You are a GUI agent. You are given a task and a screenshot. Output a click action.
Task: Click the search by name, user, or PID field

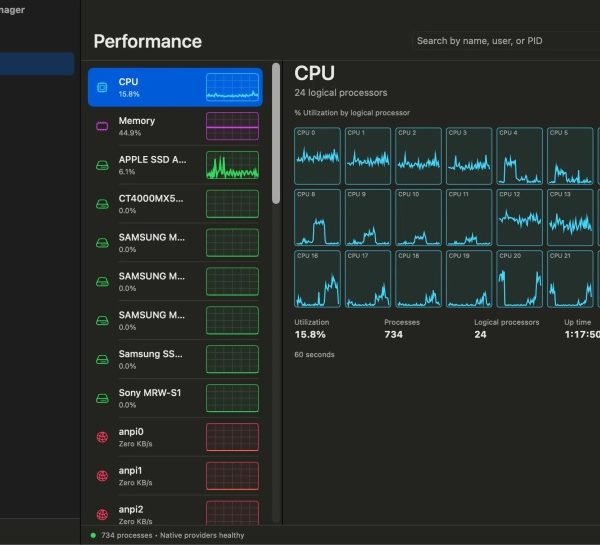(x=506, y=41)
